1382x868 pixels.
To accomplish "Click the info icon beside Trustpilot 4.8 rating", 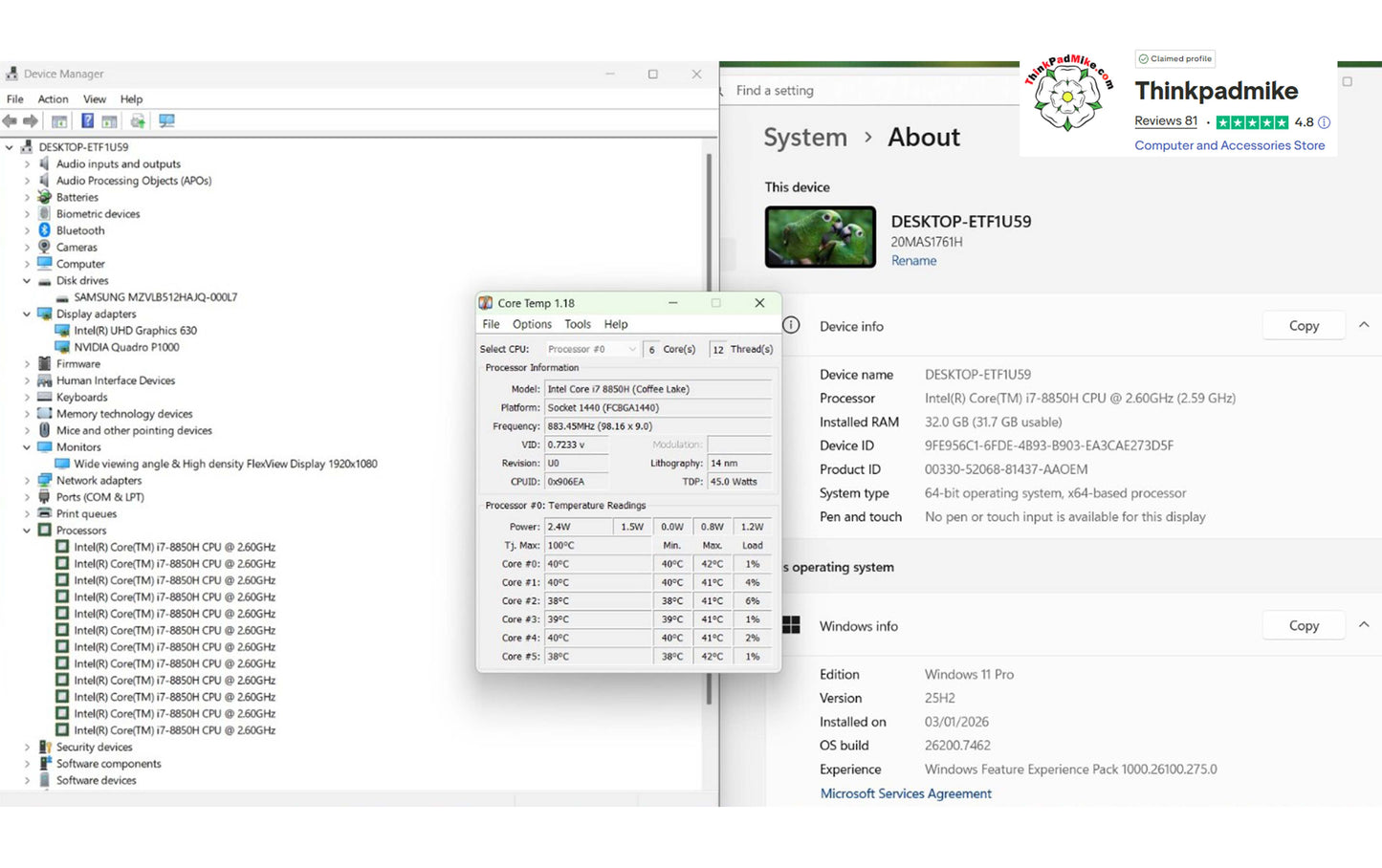I will (x=1324, y=122).
